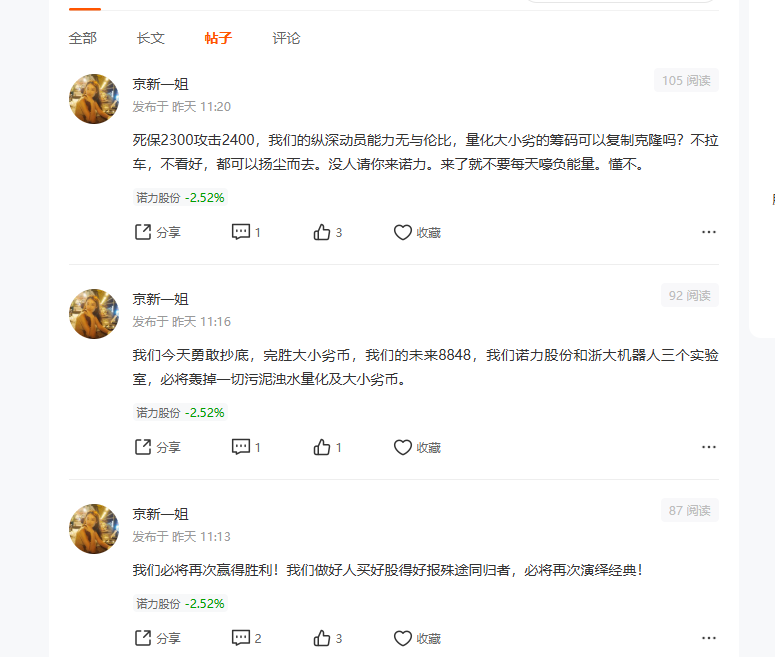
Task: Share the 11:16 post
Action: click(x=157, y=447)
